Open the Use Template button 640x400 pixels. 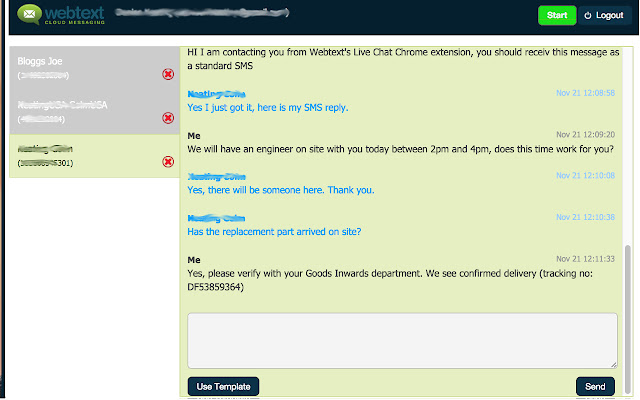click(x=223, y=387)
